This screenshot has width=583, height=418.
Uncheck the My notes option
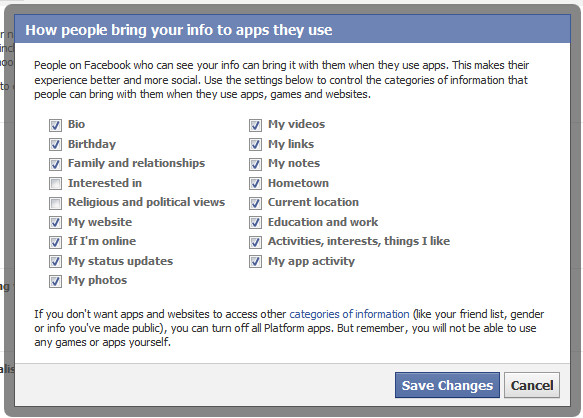[x=255, y=164]
